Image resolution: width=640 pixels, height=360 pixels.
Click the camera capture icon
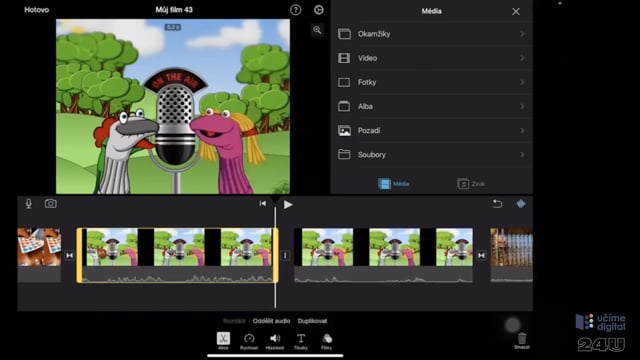pos(51,203)
